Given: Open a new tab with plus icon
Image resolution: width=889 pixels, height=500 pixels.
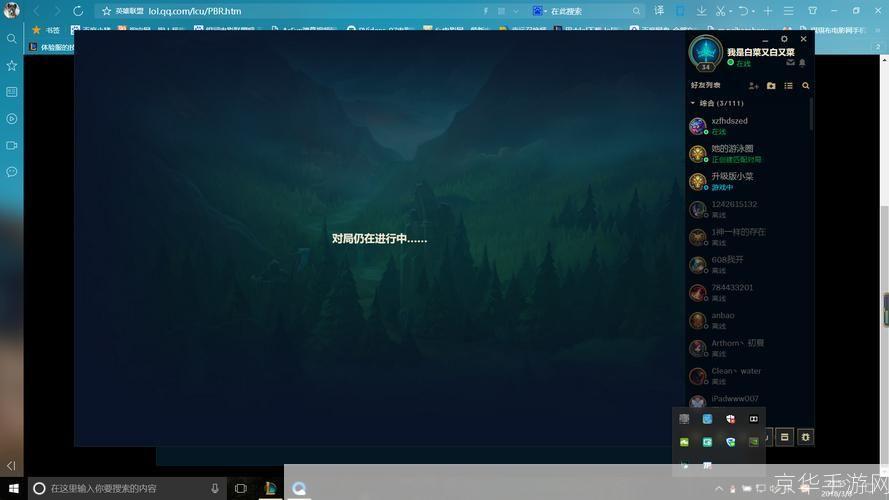Looking at the screenshot, I should [x=768, y=11].
